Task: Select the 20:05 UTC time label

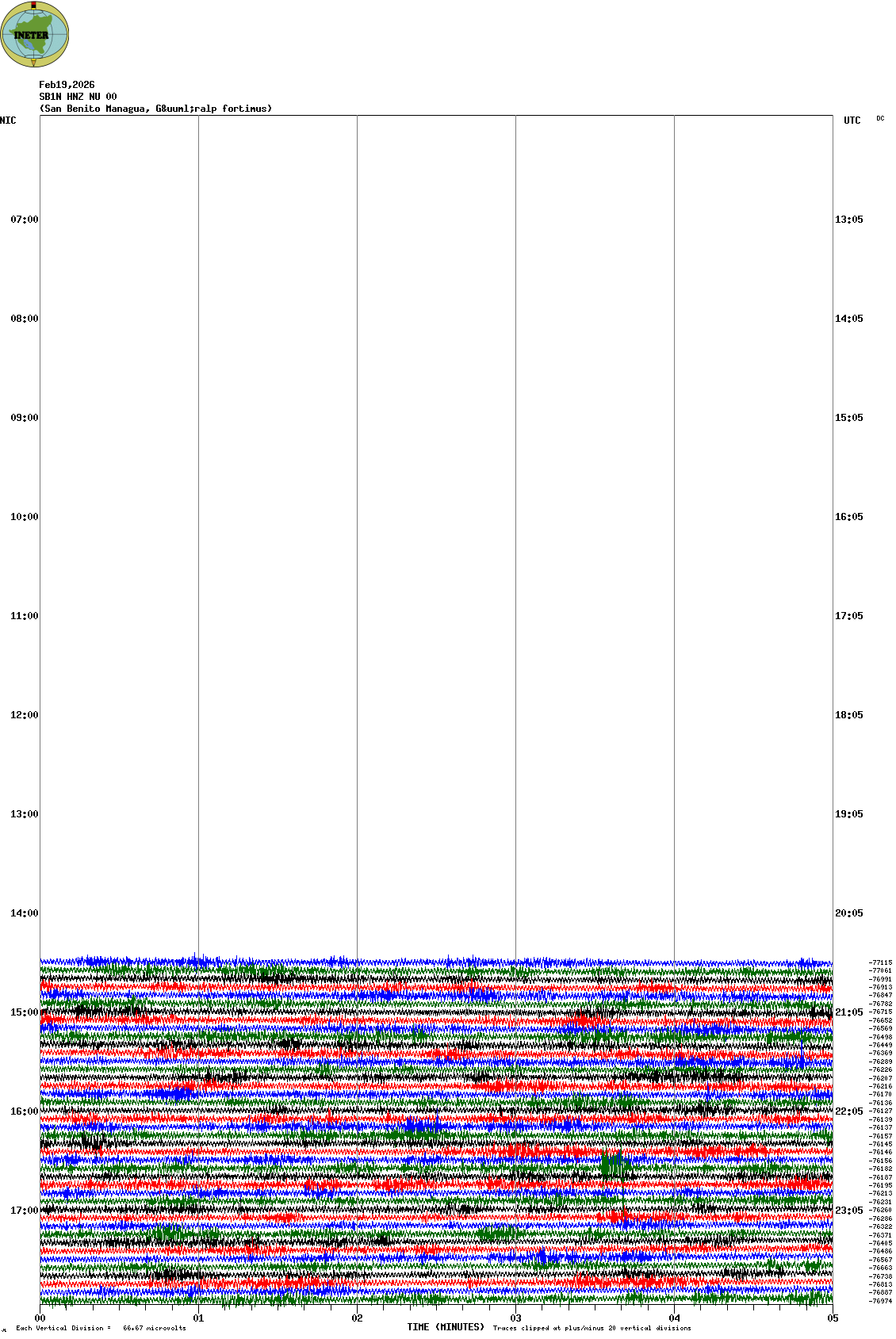Action: [848, 913]
